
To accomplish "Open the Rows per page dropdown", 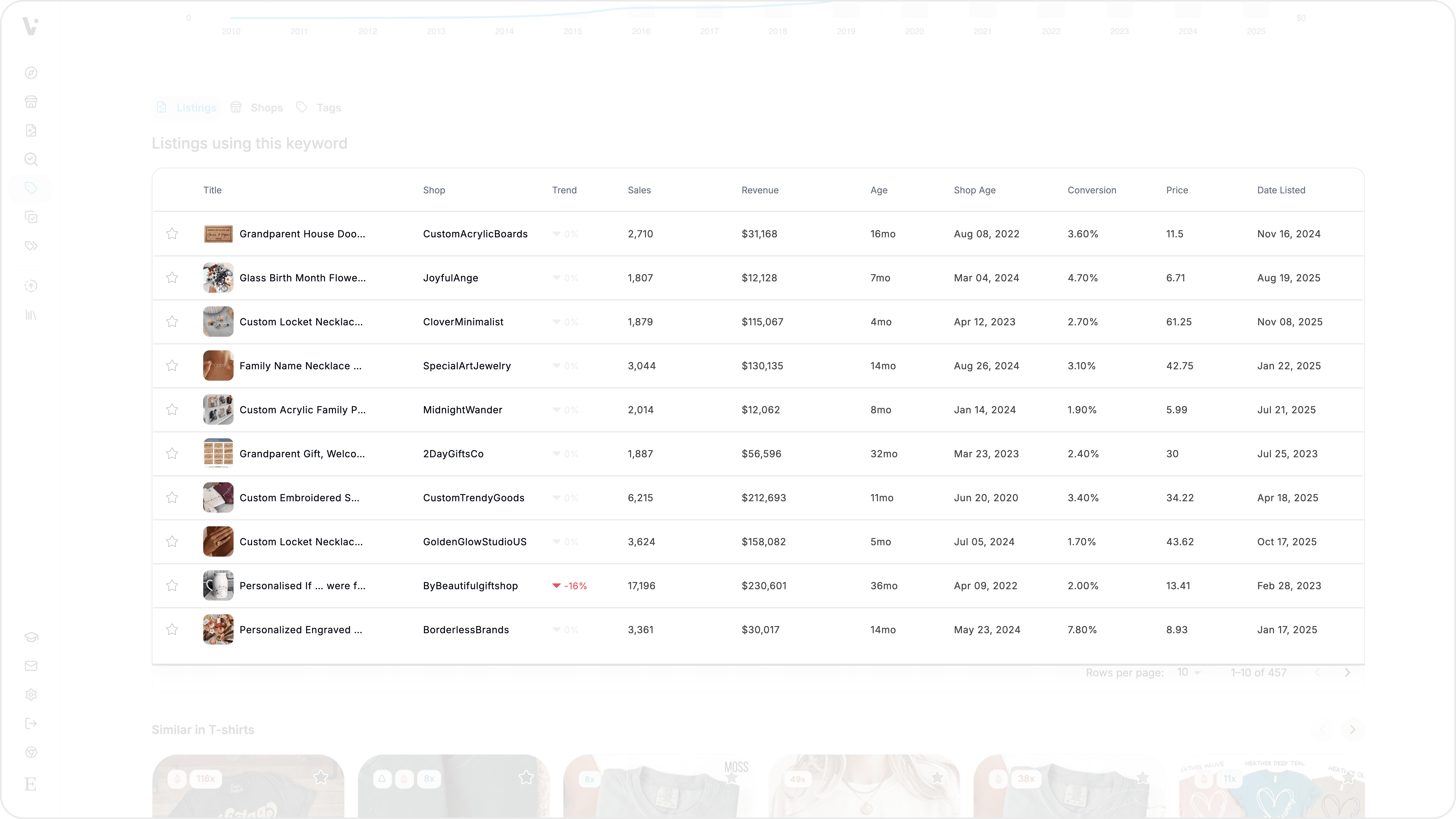I will pos(1187,672).
